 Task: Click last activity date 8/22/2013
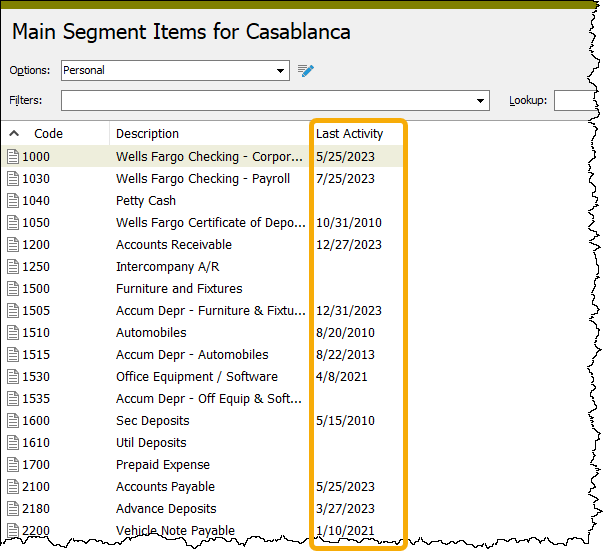click(x=345, y=355)
